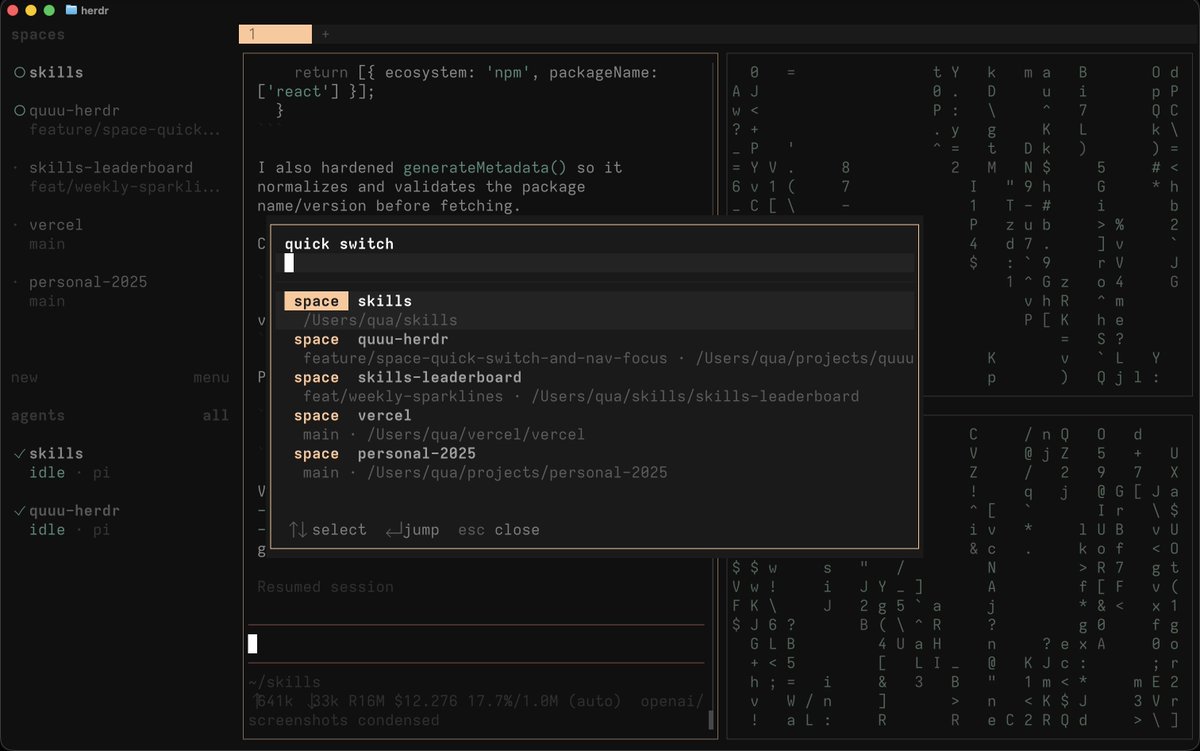Open the sidebar 'menu' button
The height and width of the screenshot is (751, 1200).
point(211,377)
